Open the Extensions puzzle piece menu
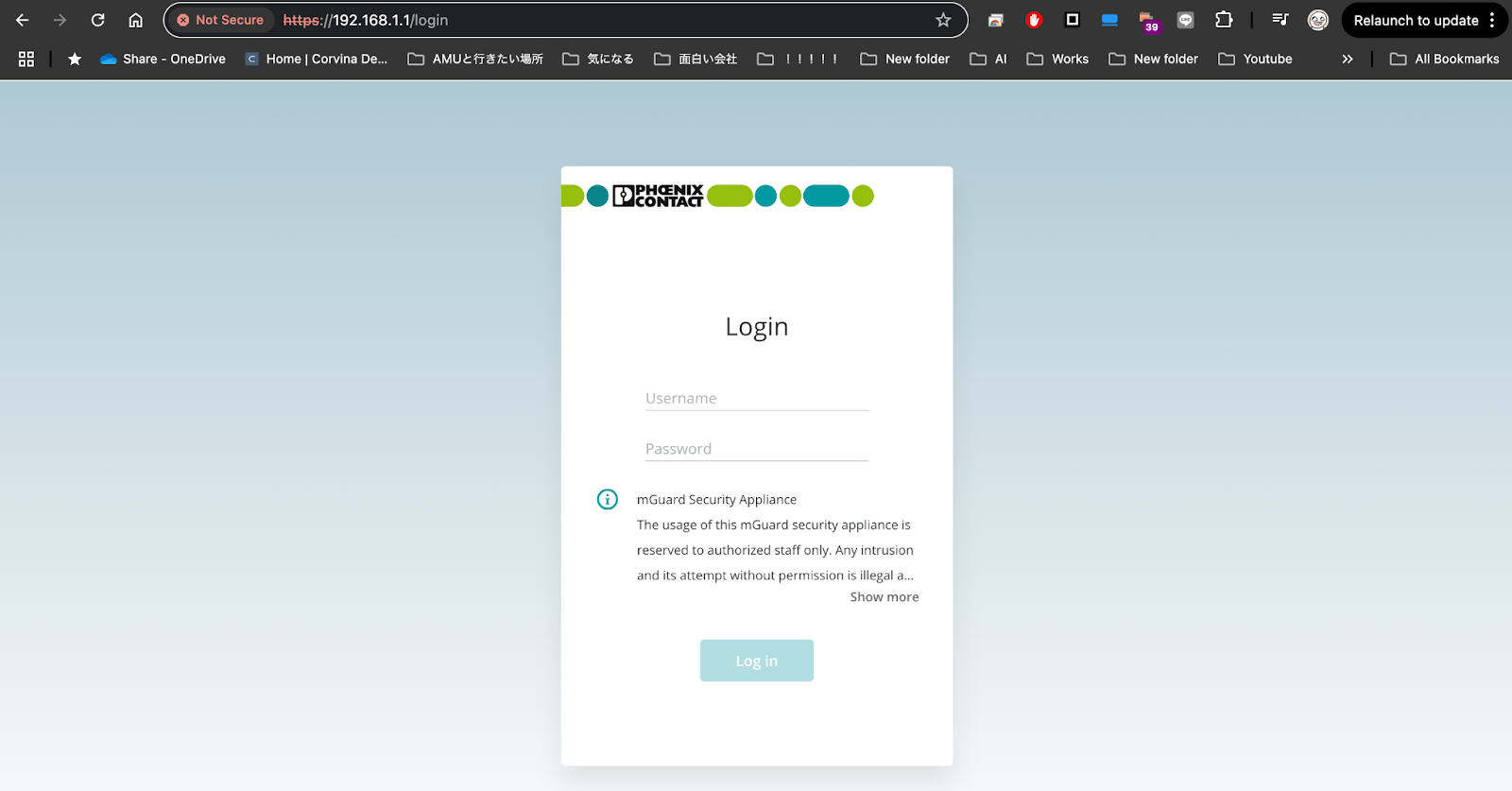This screenshot has width=1512, height=791. [1224, 20]
